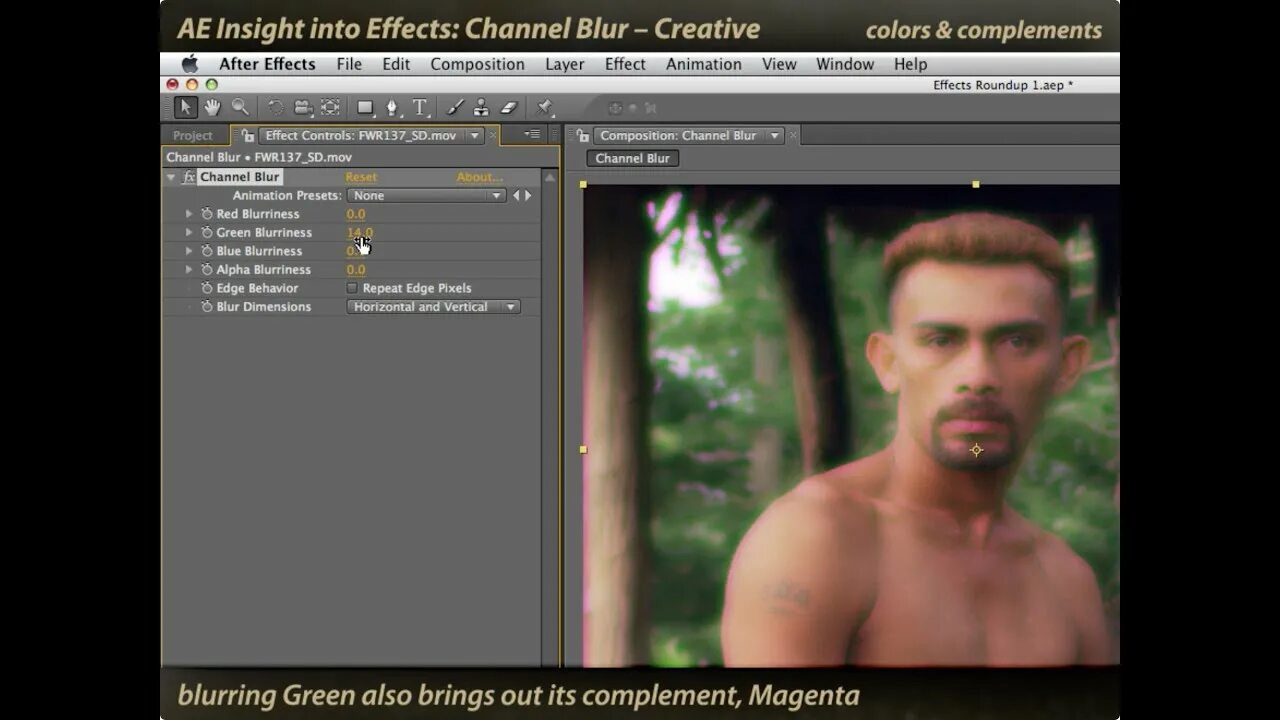Expand Alpha Blurriness property
Screen dimensions: 1280x720
189,270
